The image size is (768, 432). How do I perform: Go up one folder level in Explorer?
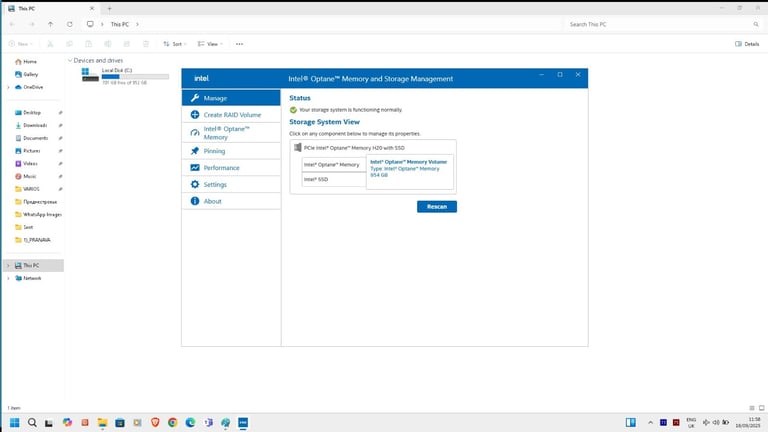(x=50, y=24)
